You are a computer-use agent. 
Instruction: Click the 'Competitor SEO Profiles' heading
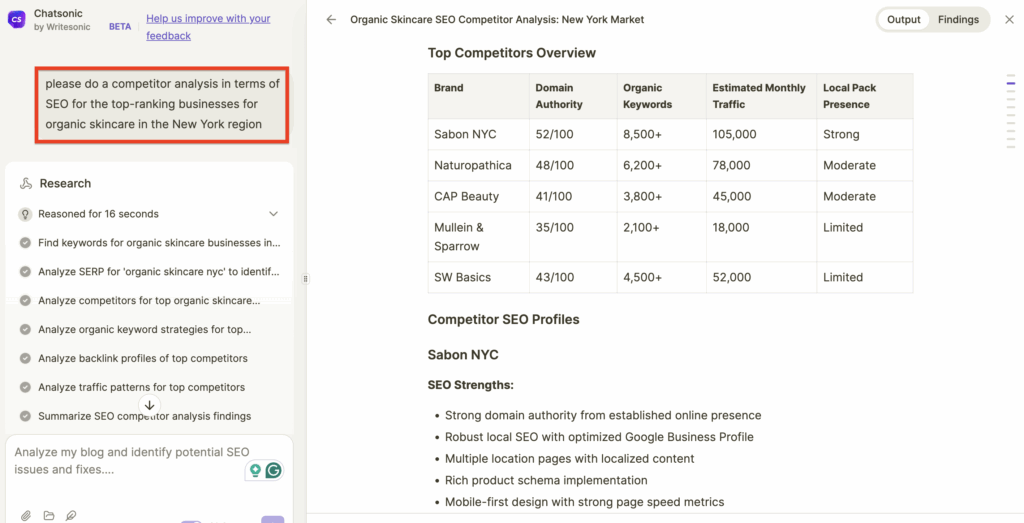tap(504, 319)
